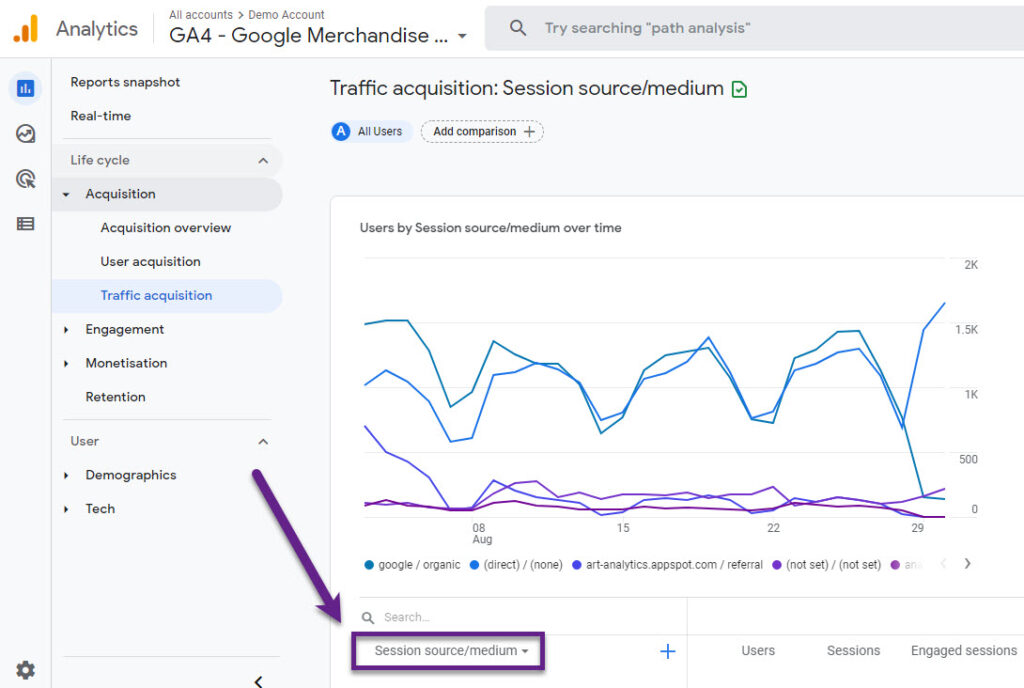Image resolution: width=1024 pixels, height=688 pixels.
Task: Select Acquisition overview
Action: click(166, 228)
